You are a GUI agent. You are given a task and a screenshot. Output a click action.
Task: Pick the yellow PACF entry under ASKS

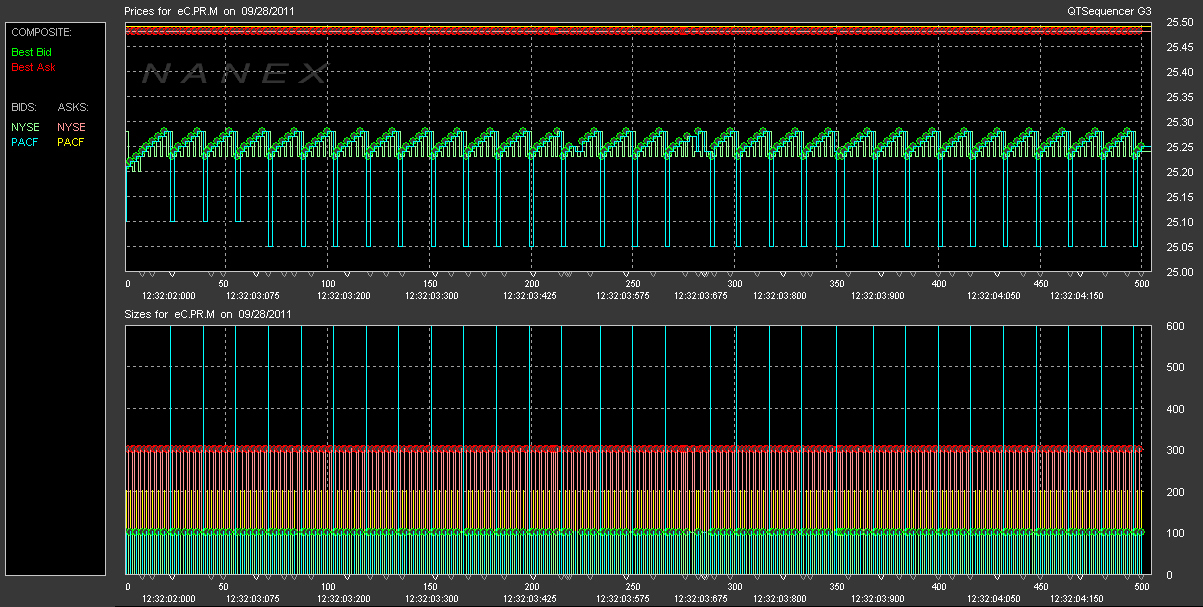click(71, 143)
